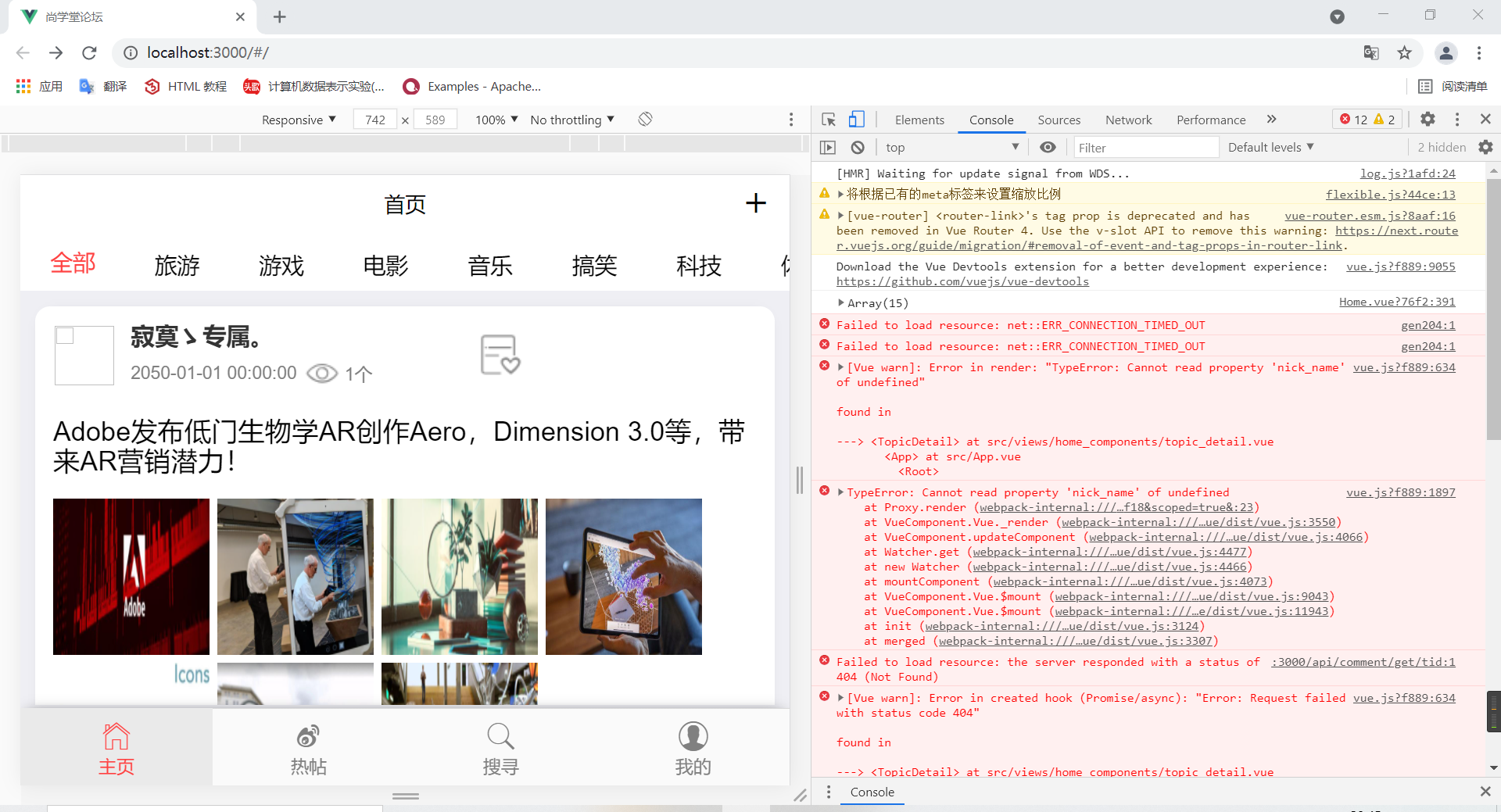Bookmark this page with the star icon
Viewport: 1501px width, 812px height.
1405,52
